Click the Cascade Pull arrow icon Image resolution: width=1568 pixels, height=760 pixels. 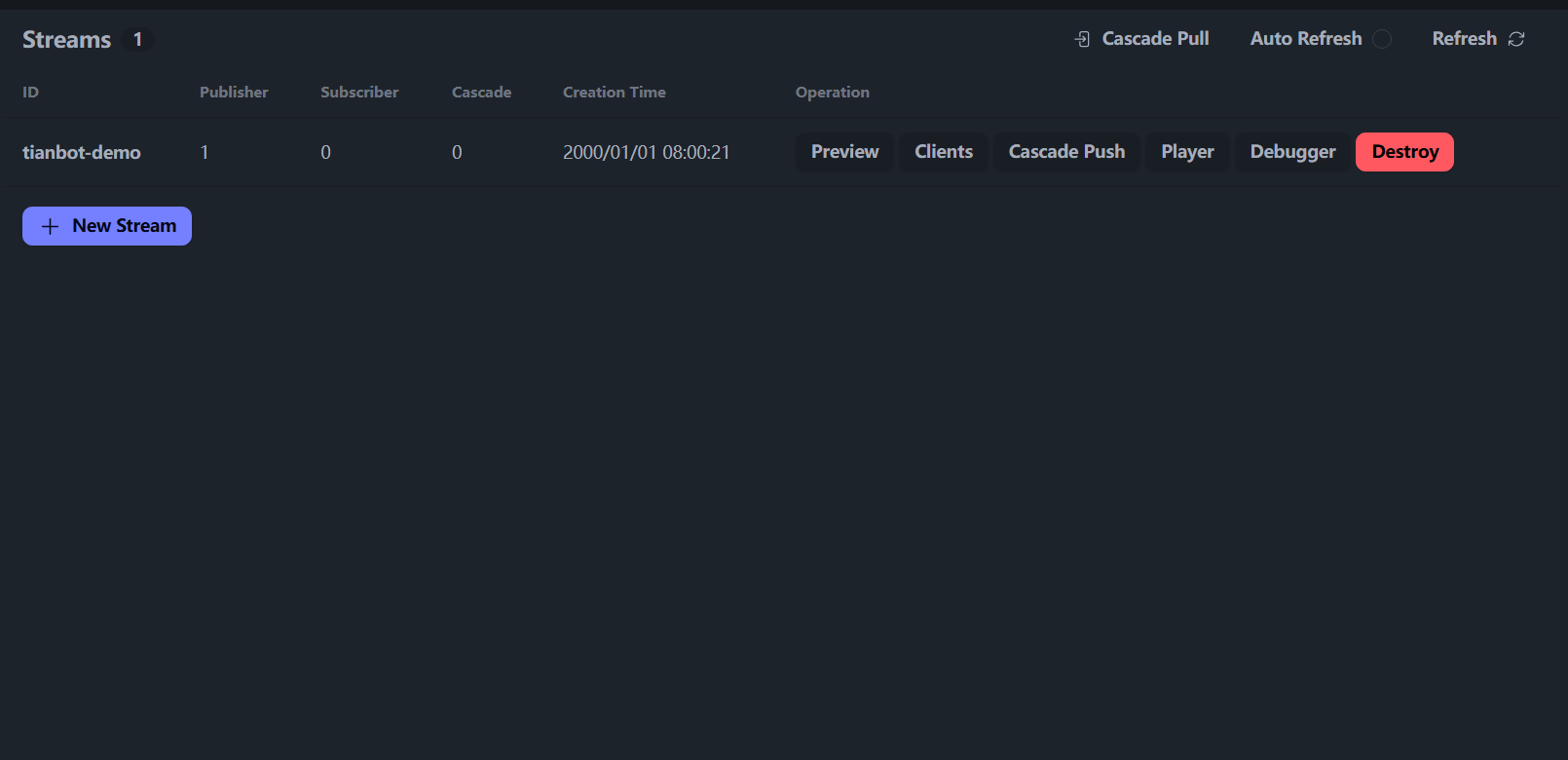coord(1082,39)
